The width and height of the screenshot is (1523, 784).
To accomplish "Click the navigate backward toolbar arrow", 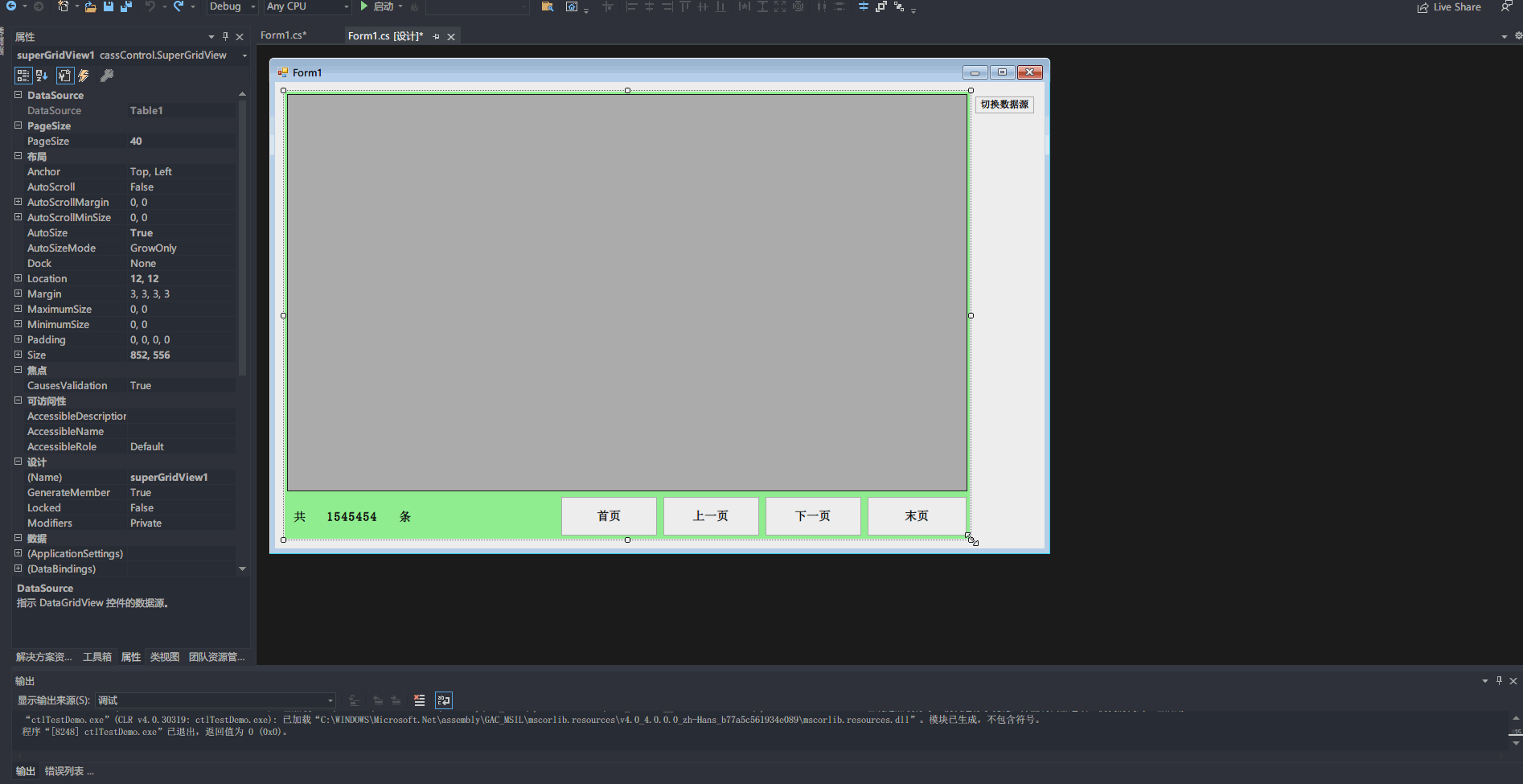I will [x=11, y=6].
